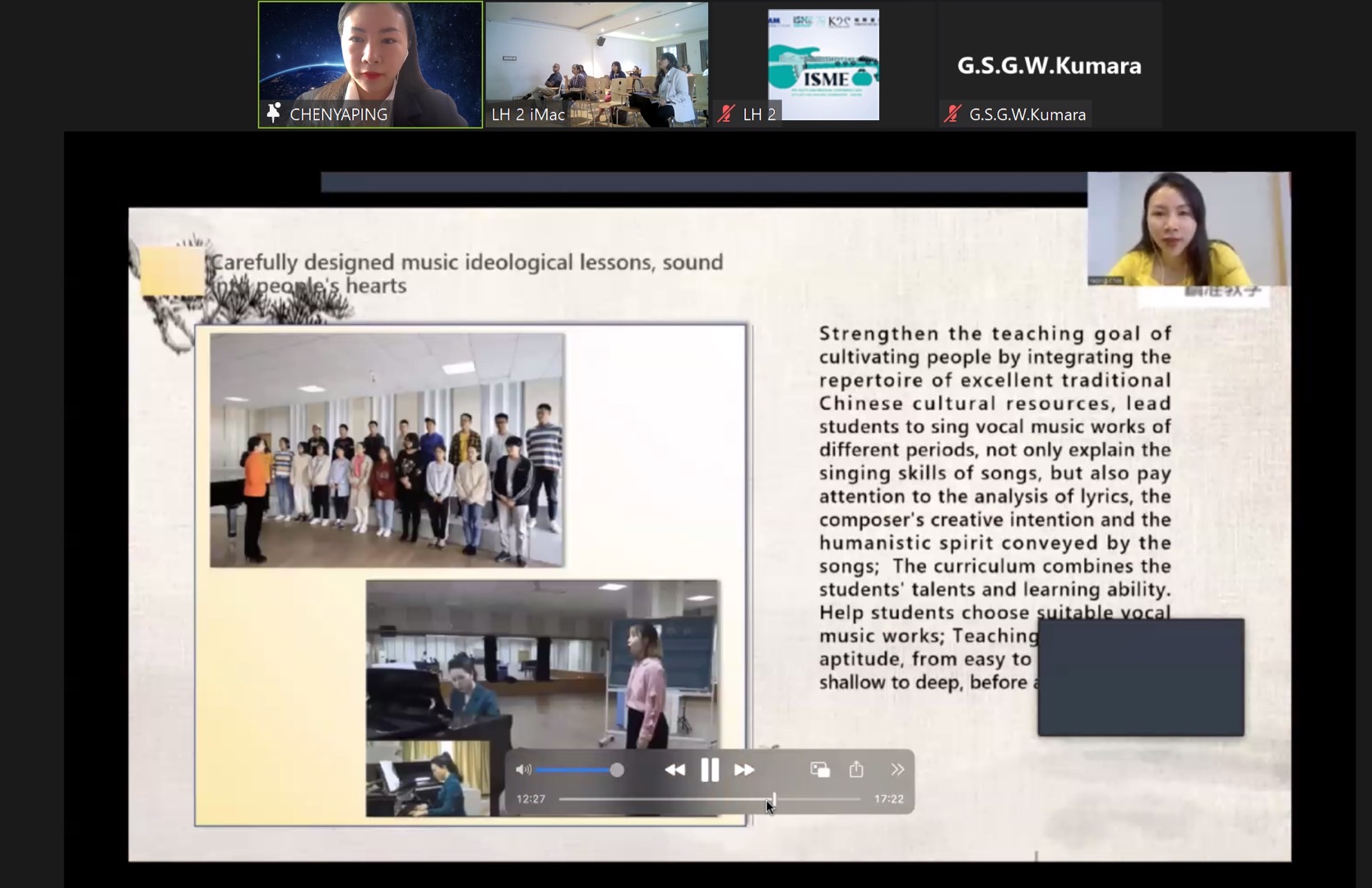The height and width of the screenshot is (888, 1372).
Task: Pause the video playback
Action: [x=709, y=770]
